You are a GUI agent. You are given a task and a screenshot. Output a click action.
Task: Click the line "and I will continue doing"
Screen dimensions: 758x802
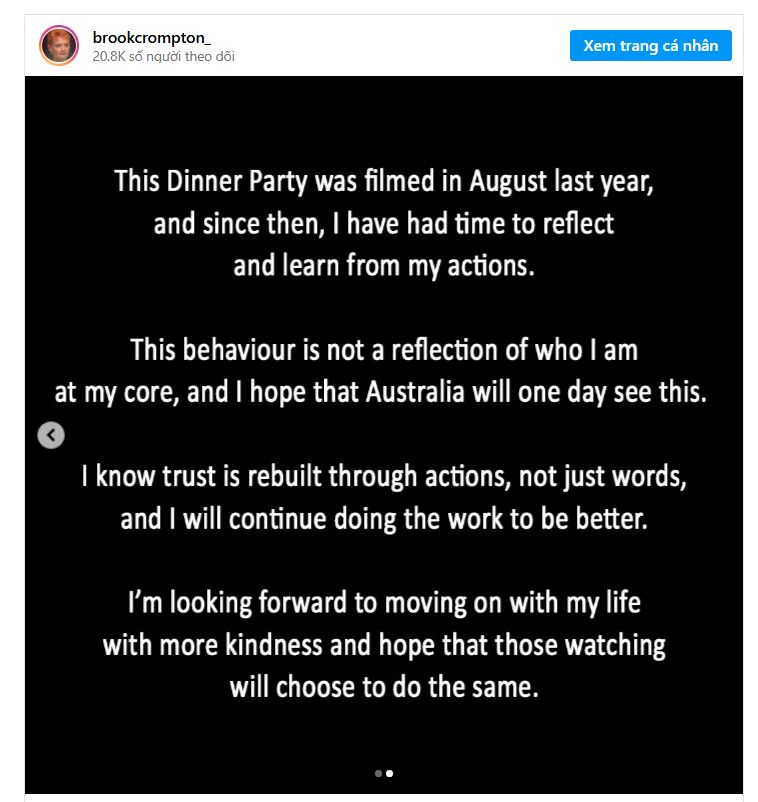[384, 519]
